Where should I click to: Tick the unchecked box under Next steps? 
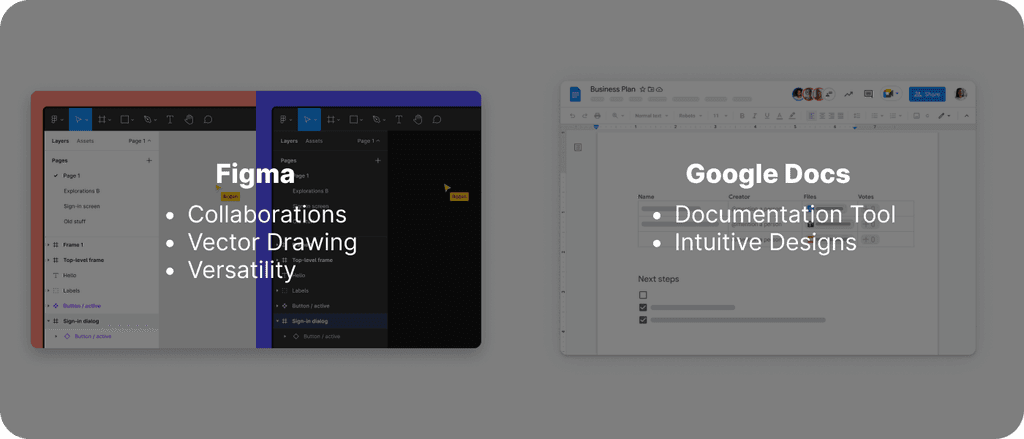[643, 295]
